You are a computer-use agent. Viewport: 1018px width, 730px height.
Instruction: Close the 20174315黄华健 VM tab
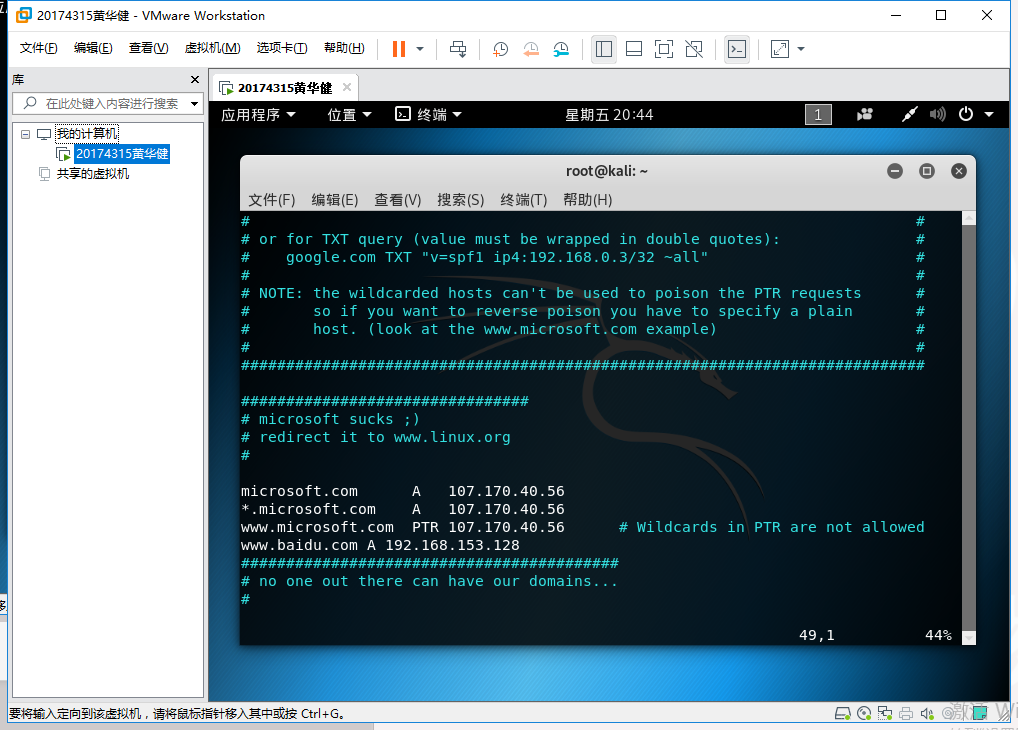347,87
